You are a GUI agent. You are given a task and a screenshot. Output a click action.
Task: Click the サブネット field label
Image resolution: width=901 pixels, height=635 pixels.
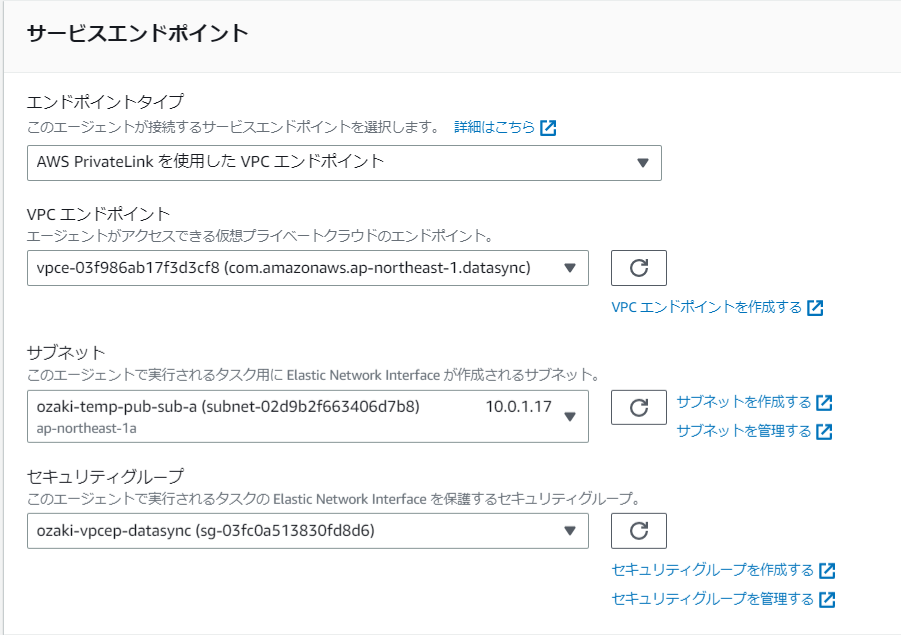coord(66,352)
